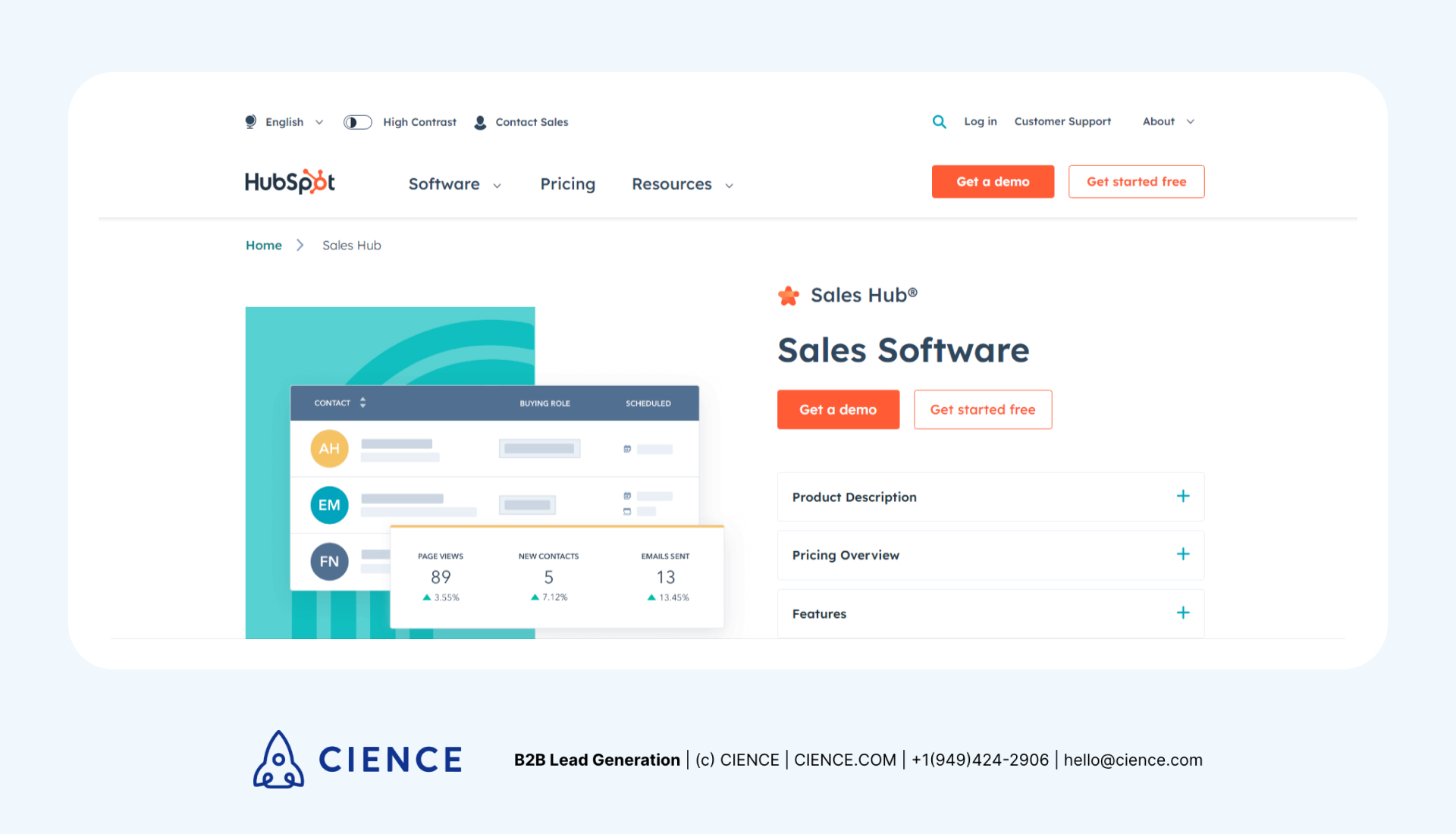Toggle the High Contrast switch
1456x834 pixels.
357,121
